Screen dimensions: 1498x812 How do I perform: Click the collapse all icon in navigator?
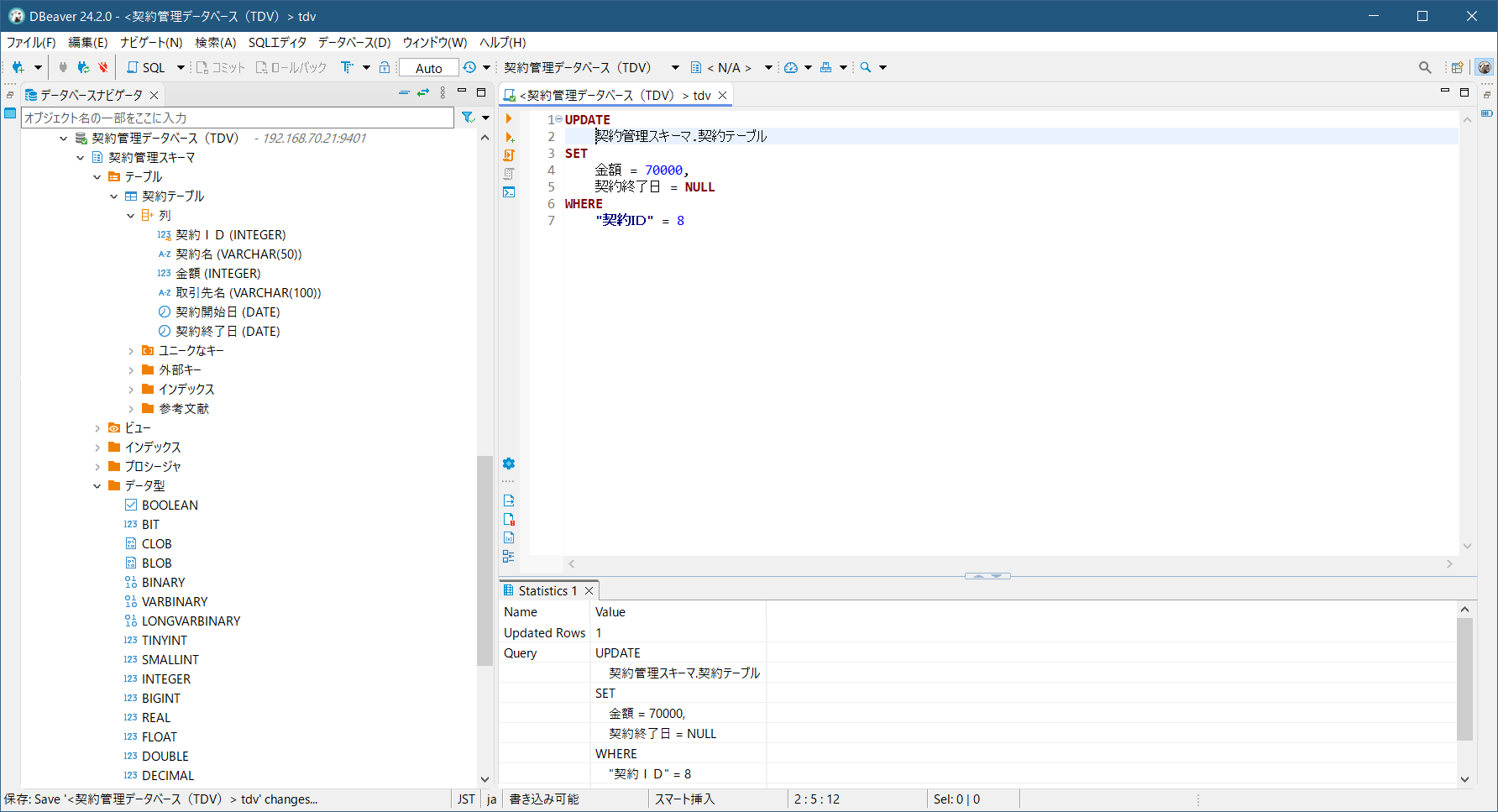point(404,92)
